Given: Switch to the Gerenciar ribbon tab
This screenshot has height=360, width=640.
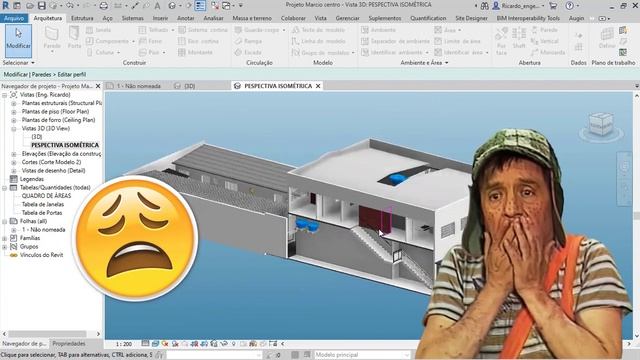Looking at the screenshot, I should point(347,18).
